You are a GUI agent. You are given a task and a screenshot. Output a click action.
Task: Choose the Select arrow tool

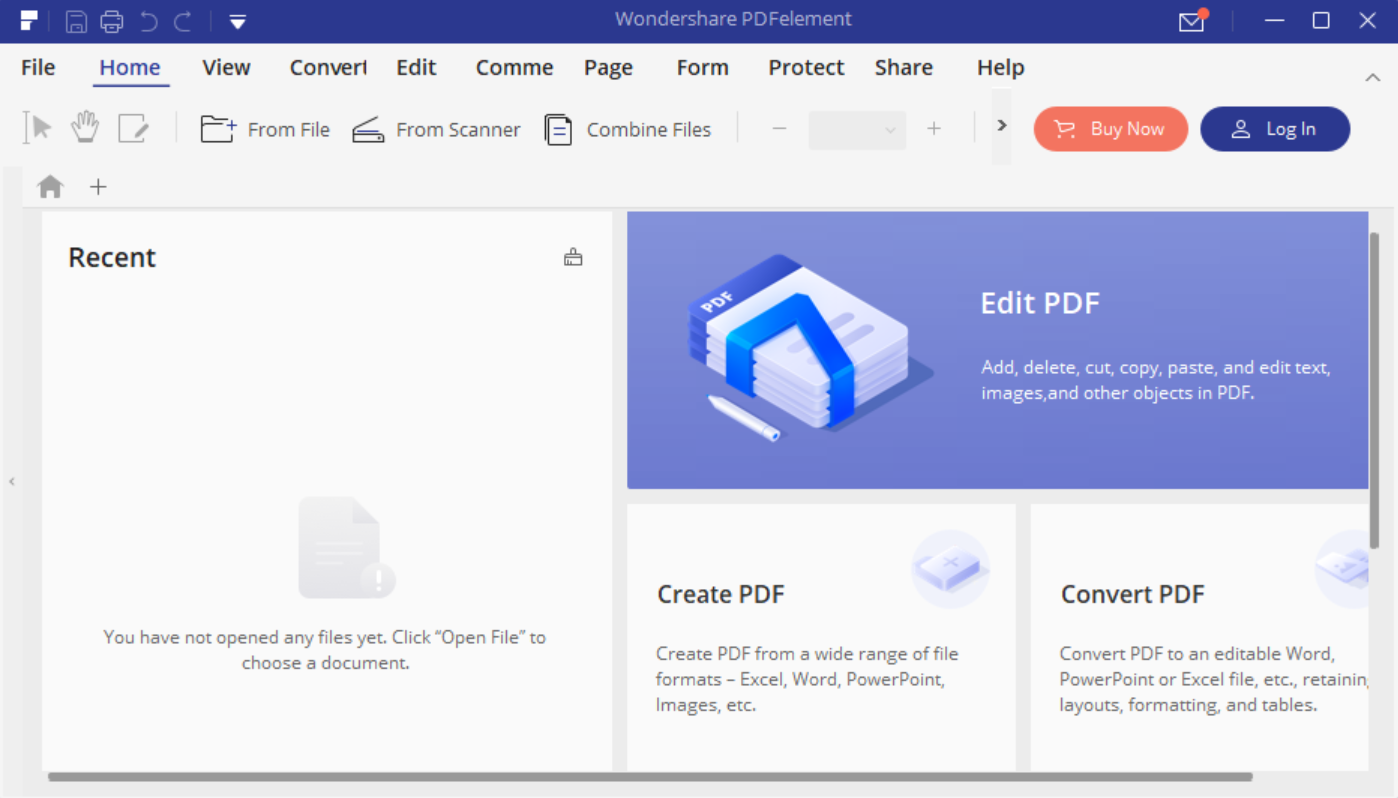pos(38,128)
